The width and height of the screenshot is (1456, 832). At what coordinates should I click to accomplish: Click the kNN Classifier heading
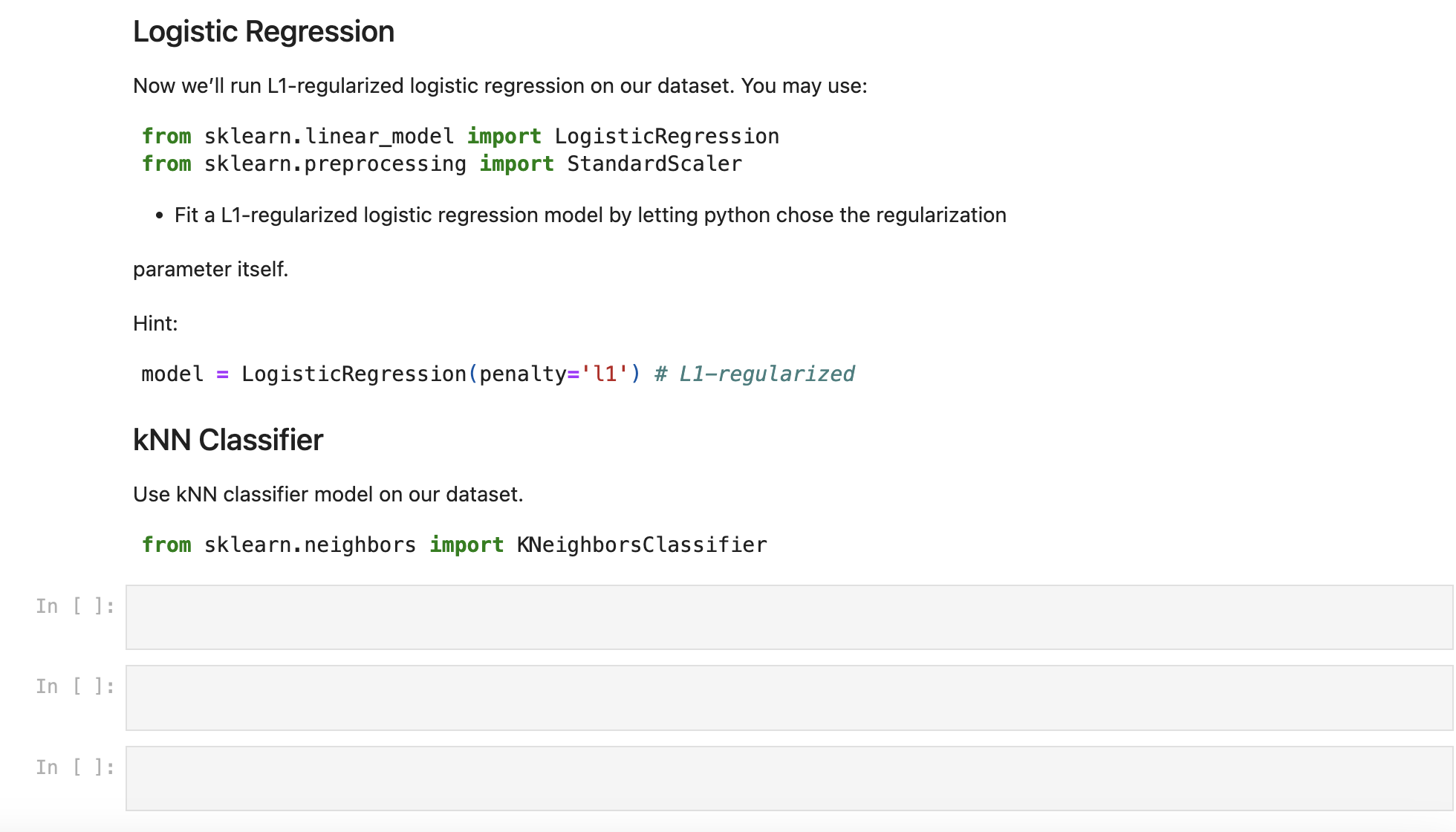coord(228,440)
